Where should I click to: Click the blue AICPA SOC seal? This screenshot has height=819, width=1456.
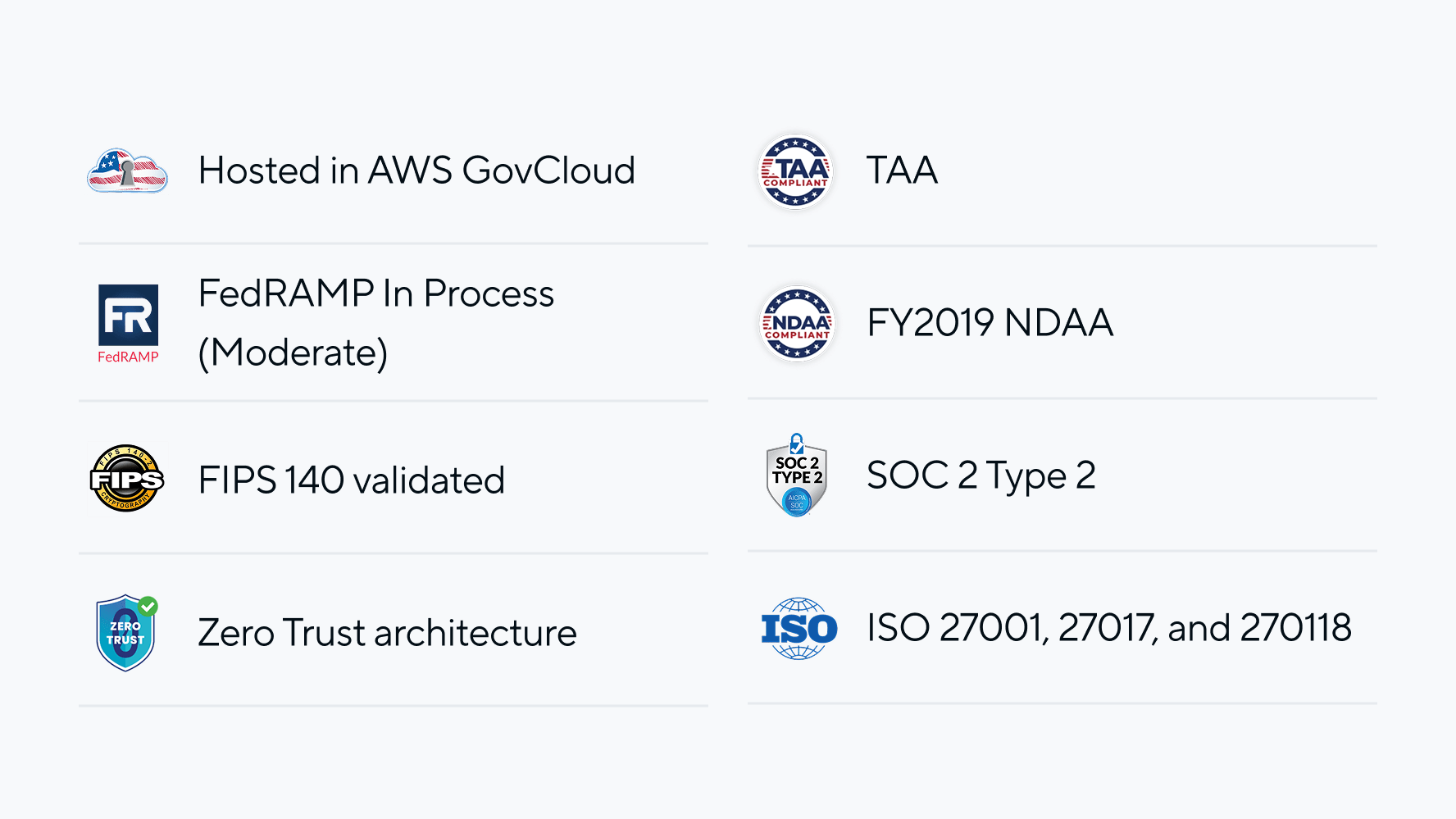coord(797,502)
